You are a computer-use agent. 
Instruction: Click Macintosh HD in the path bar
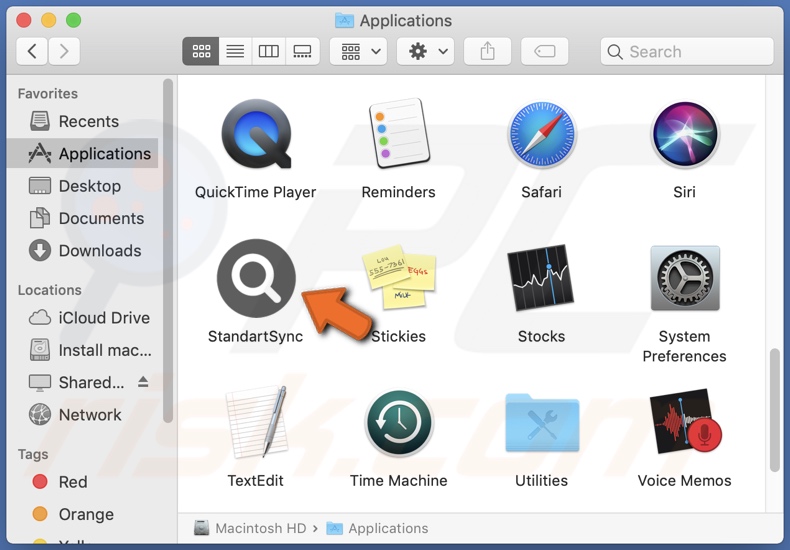[x=250, y=528]
